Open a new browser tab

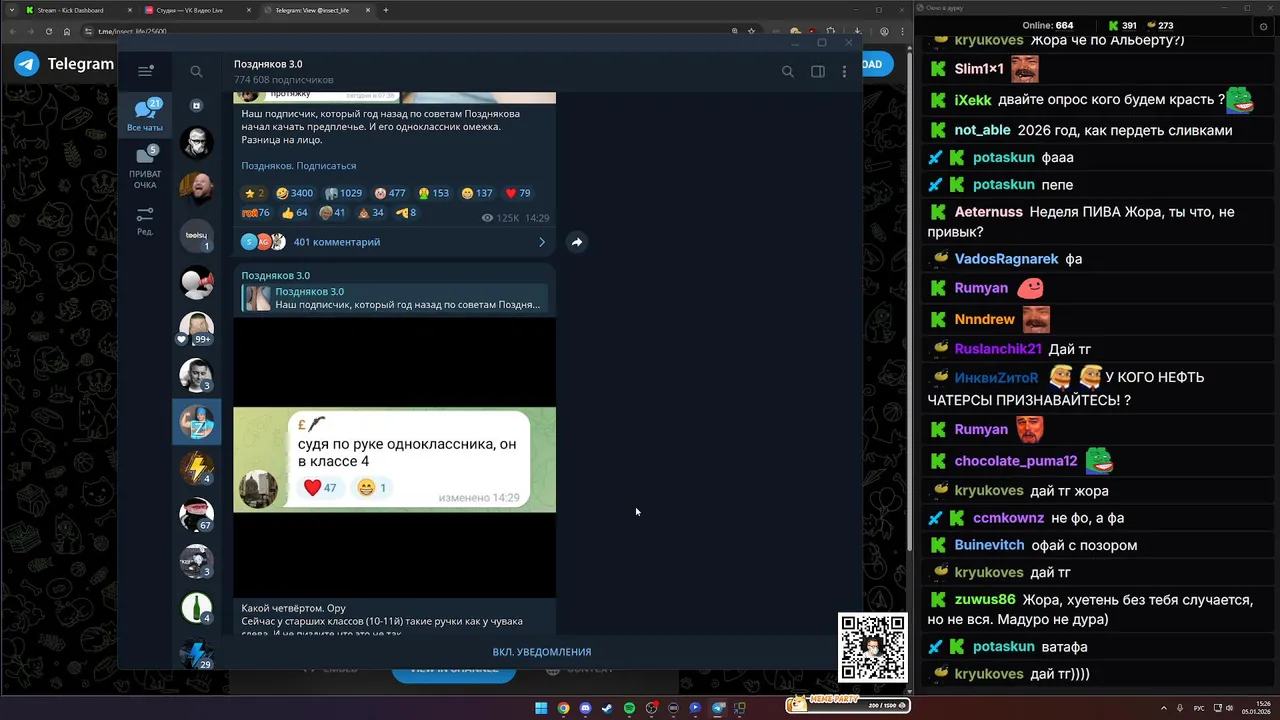click(386, 10)
